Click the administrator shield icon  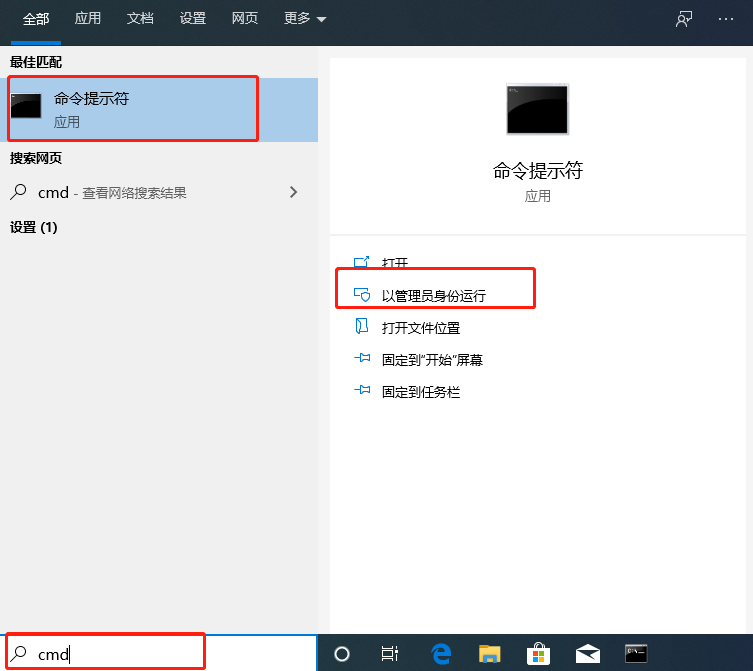point(362,294)
